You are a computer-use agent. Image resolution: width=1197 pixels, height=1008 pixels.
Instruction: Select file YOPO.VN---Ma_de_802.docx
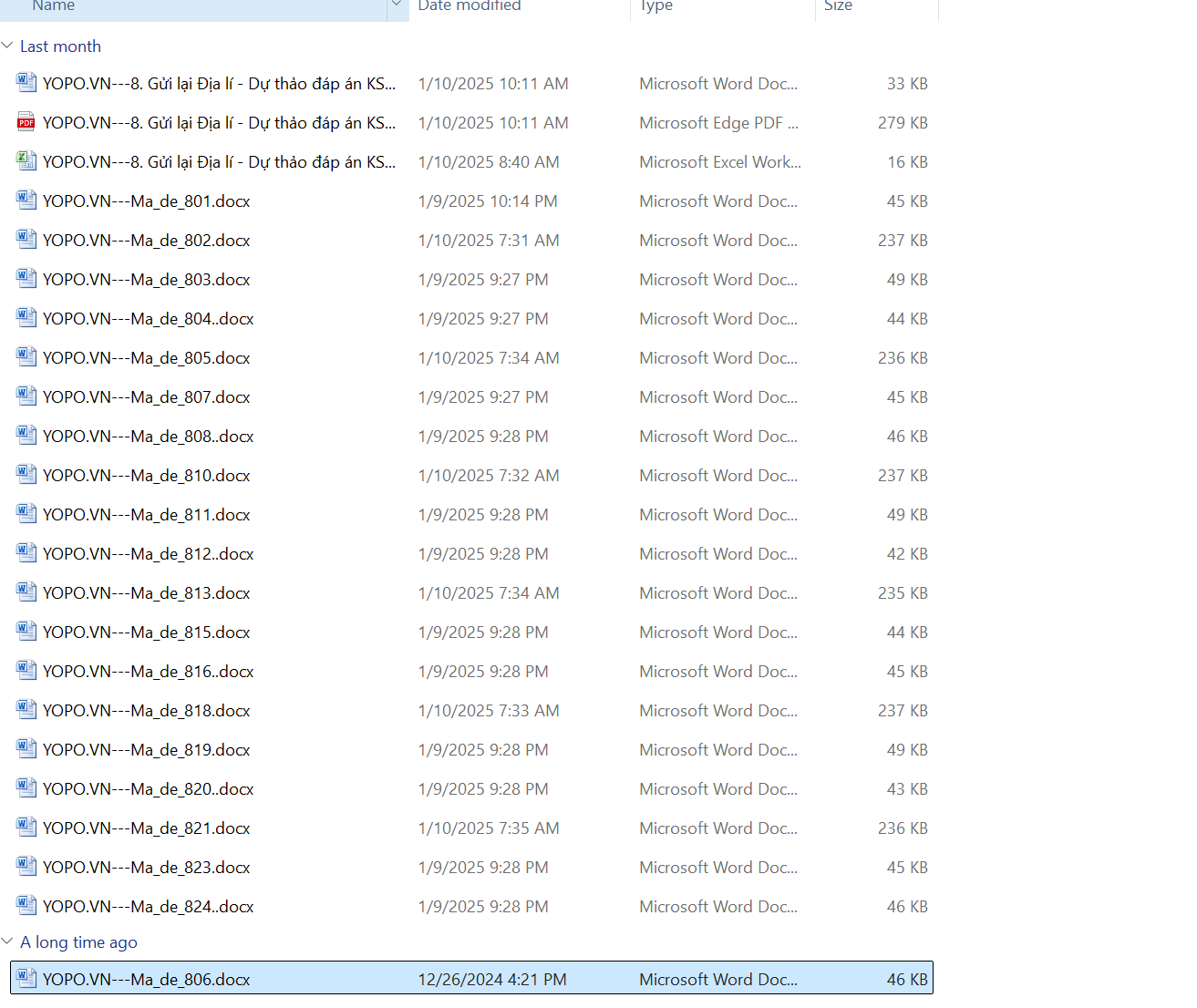[146, 241]
